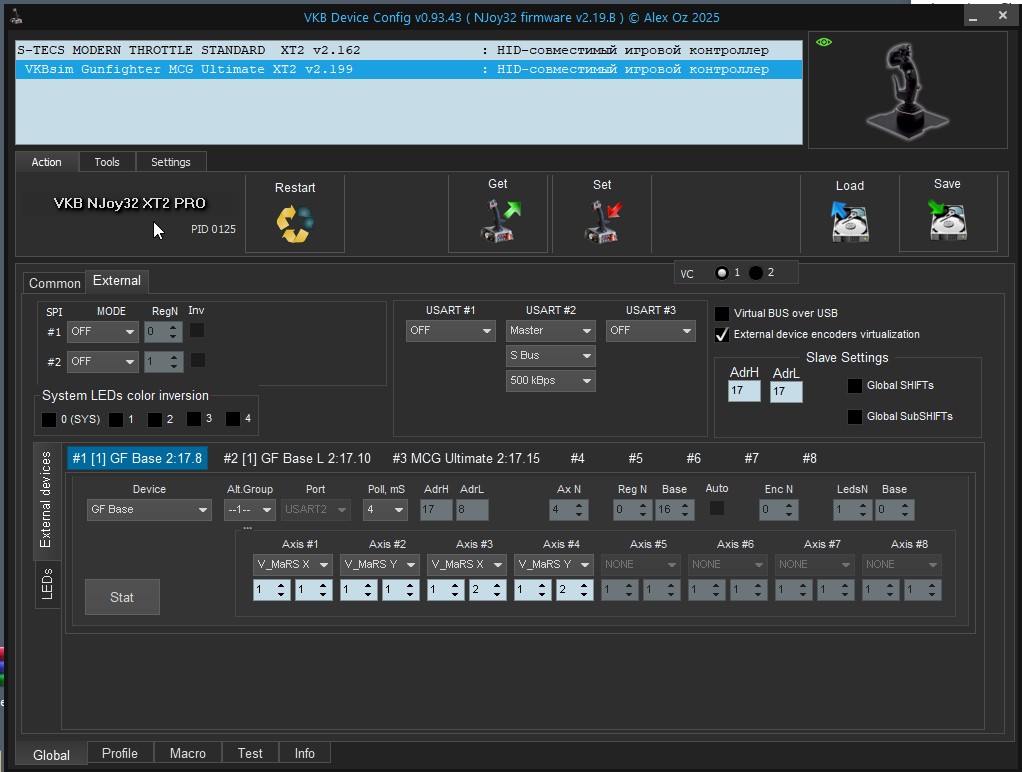
Task: Enable Virtual BUS over USB checkbox
Action: pyautogui.click(x=722, y=314)
